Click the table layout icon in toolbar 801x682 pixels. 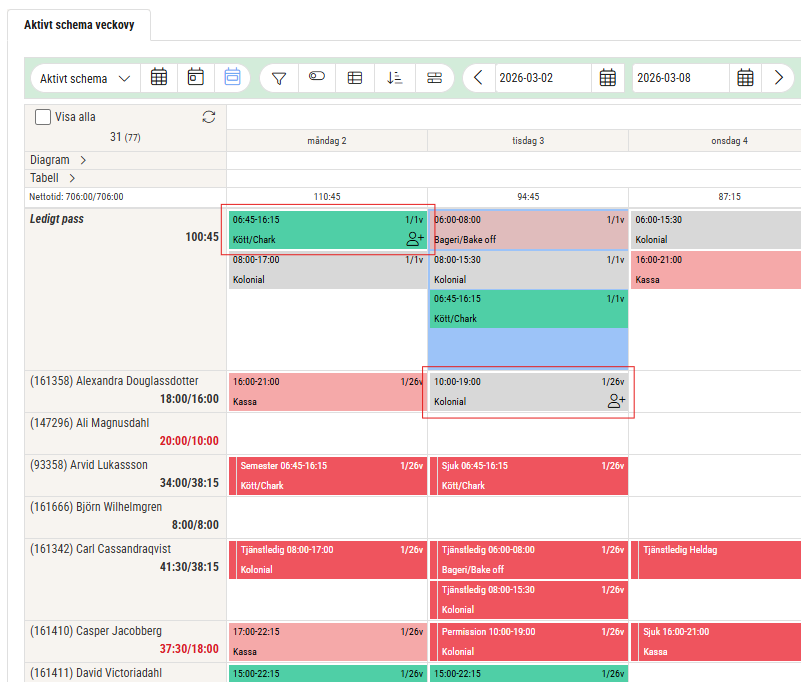coord(354,78)
